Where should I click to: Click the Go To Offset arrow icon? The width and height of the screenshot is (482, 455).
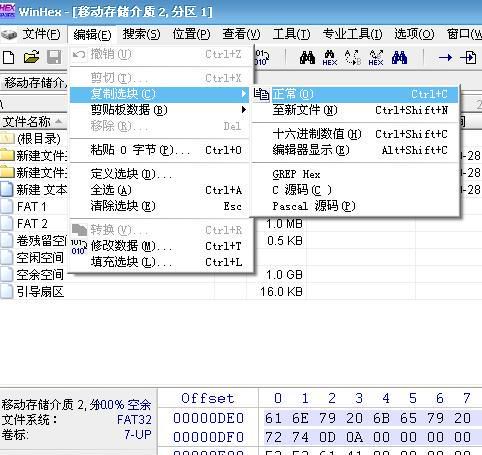[445, 58]
